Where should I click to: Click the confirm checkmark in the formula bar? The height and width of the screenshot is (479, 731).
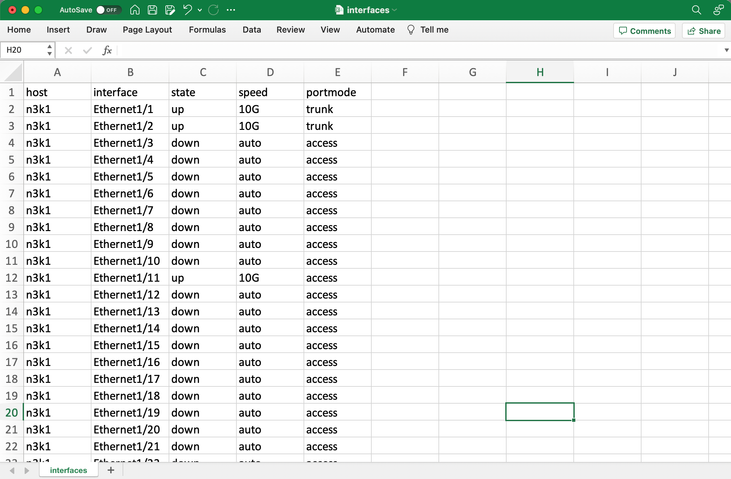pyautogui.click(x=87, y=50)
